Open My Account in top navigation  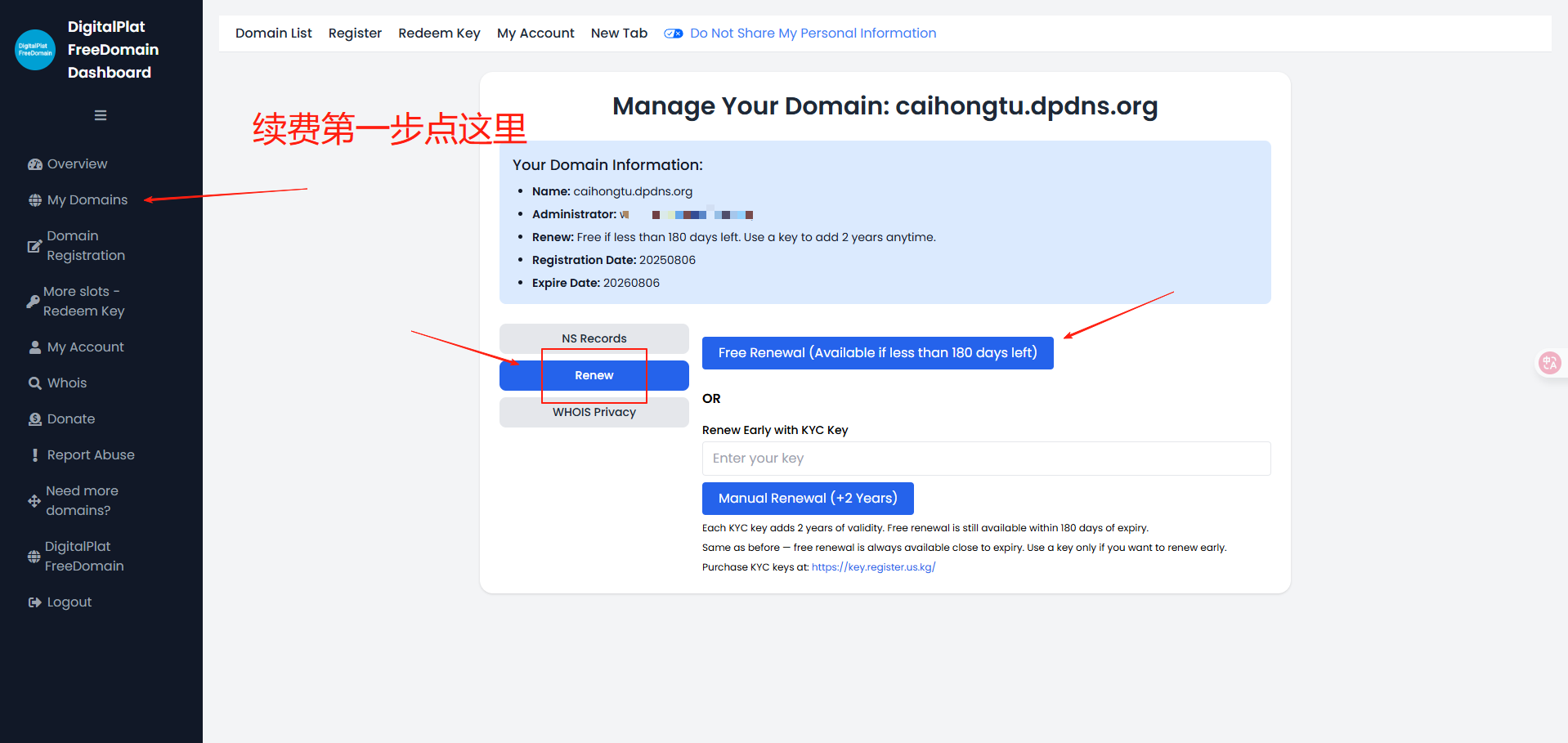(535, 34)
